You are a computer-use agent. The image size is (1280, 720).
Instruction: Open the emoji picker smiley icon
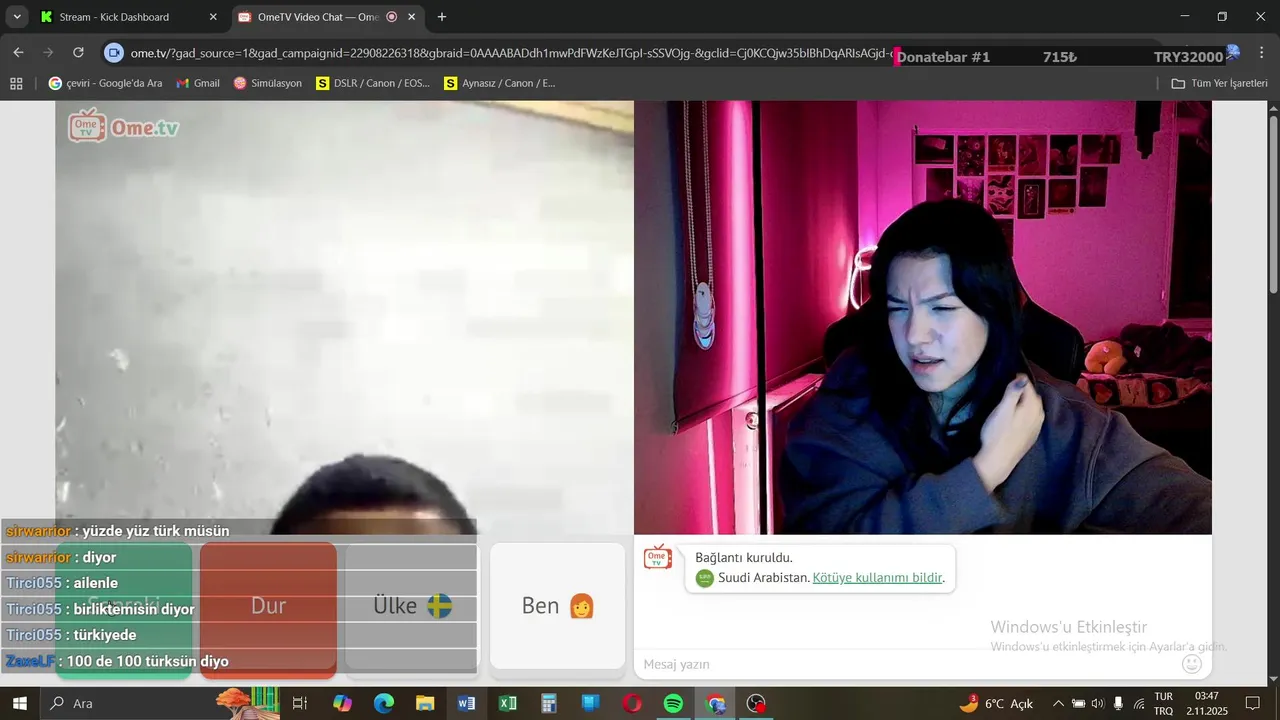click(x=1192, y=664)
